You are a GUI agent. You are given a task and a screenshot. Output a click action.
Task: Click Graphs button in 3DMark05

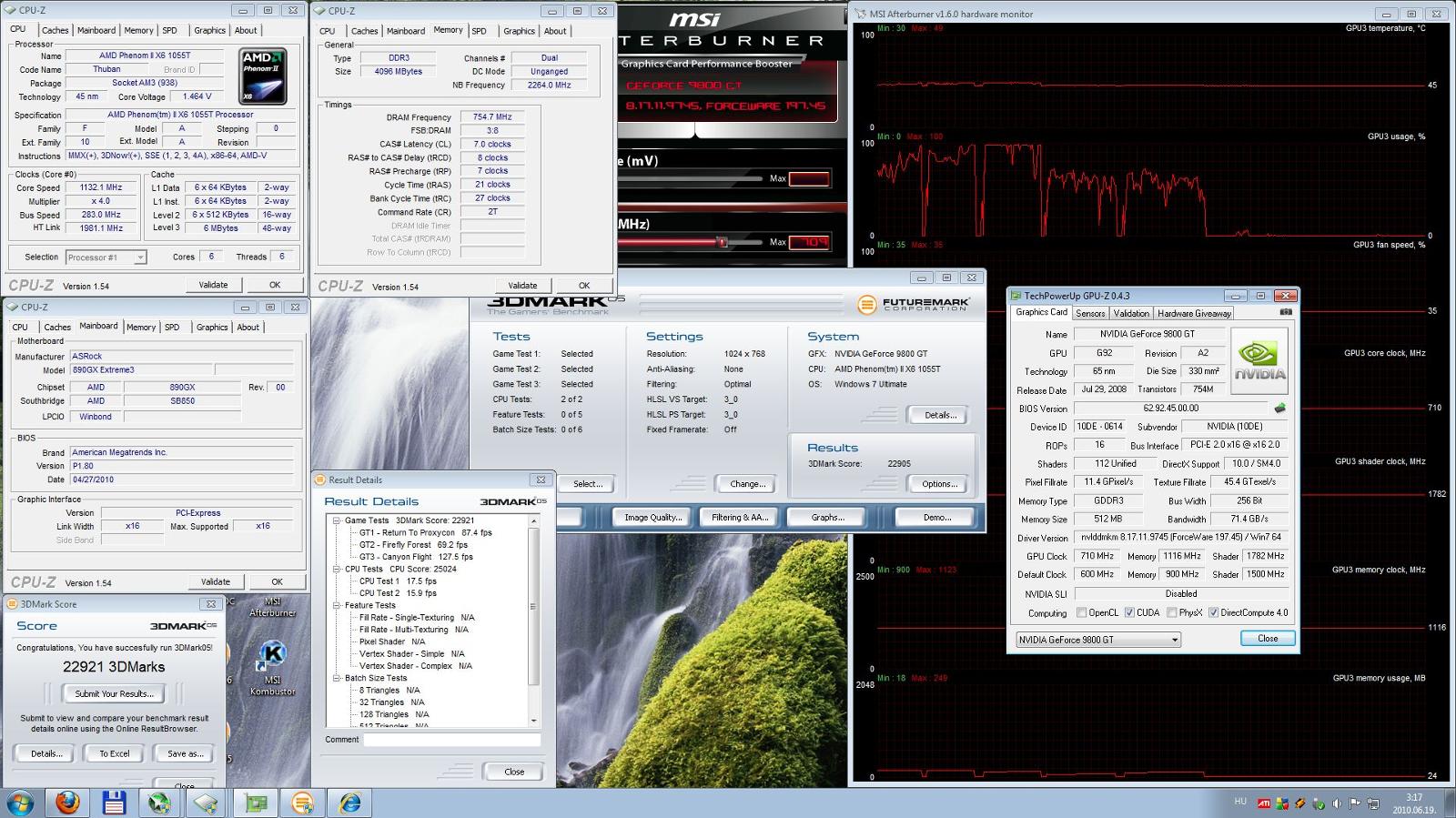827,517
